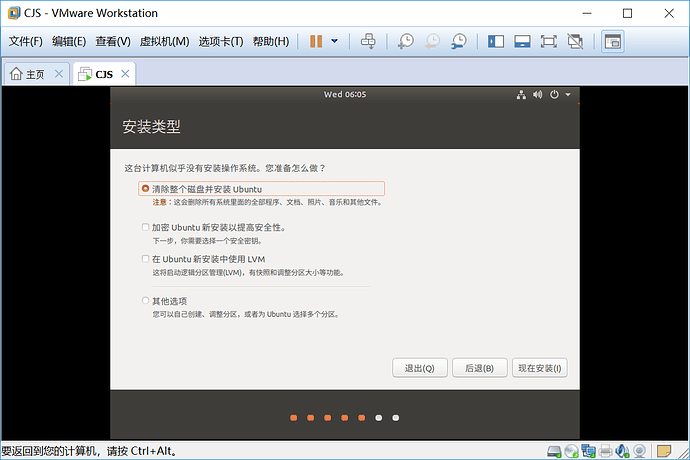This screenshot has height=460, width=690.
Task: Click the 后退(B) button
Action: pos(480,368)
